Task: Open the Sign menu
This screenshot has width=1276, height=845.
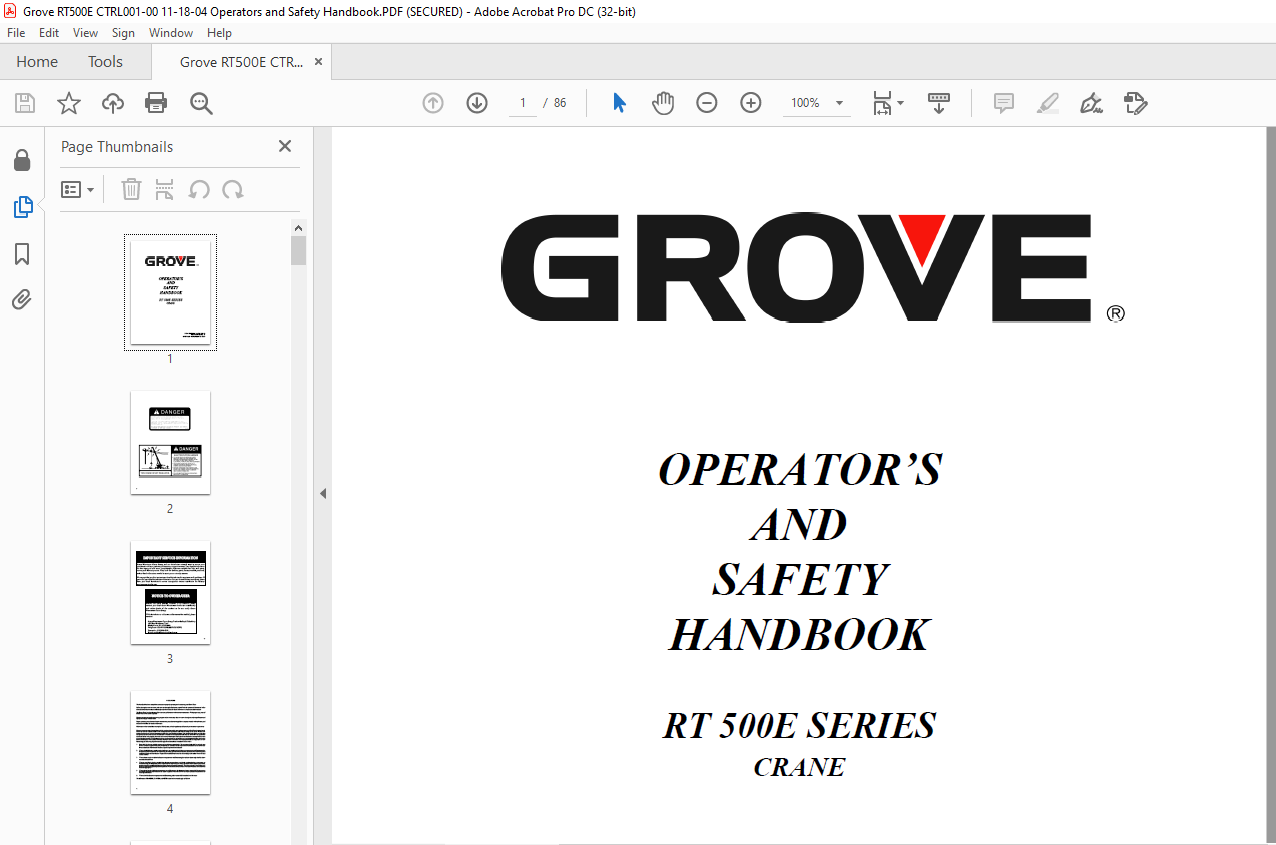Action: 123,33
